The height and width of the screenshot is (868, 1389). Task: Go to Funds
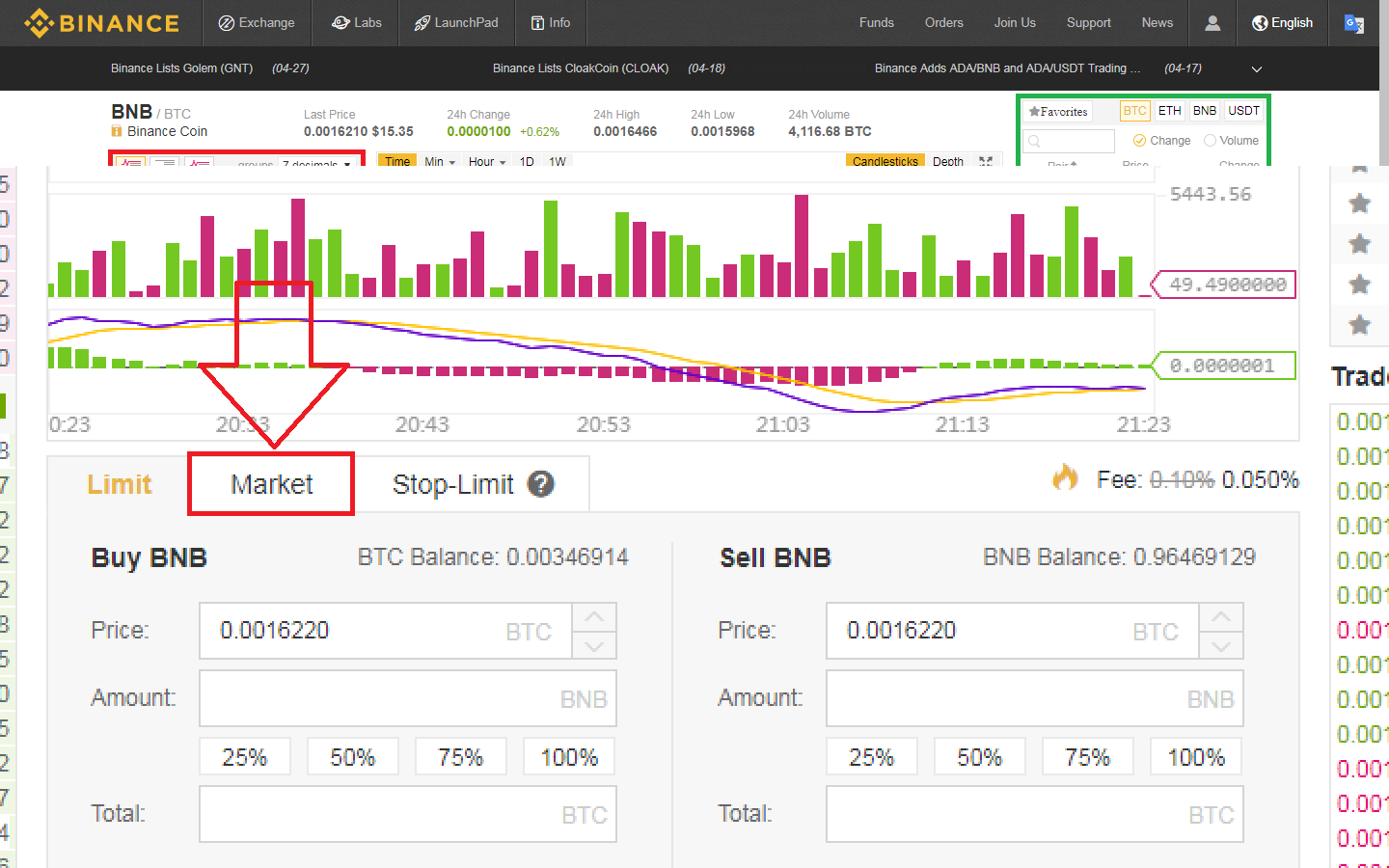pos(877,23)
